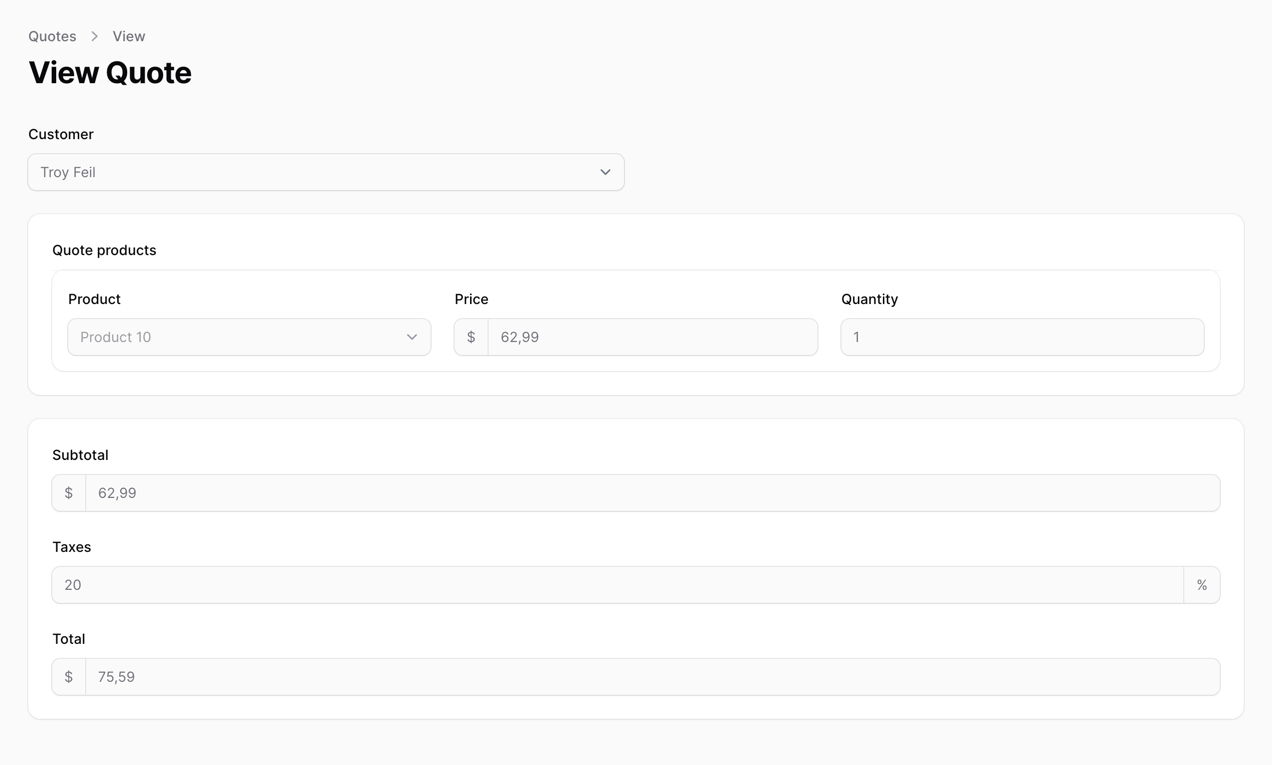Viewport: 1272px width, 765px height.
Task: Click the View breadcrumb item
Action: click(x=129, y=36)
